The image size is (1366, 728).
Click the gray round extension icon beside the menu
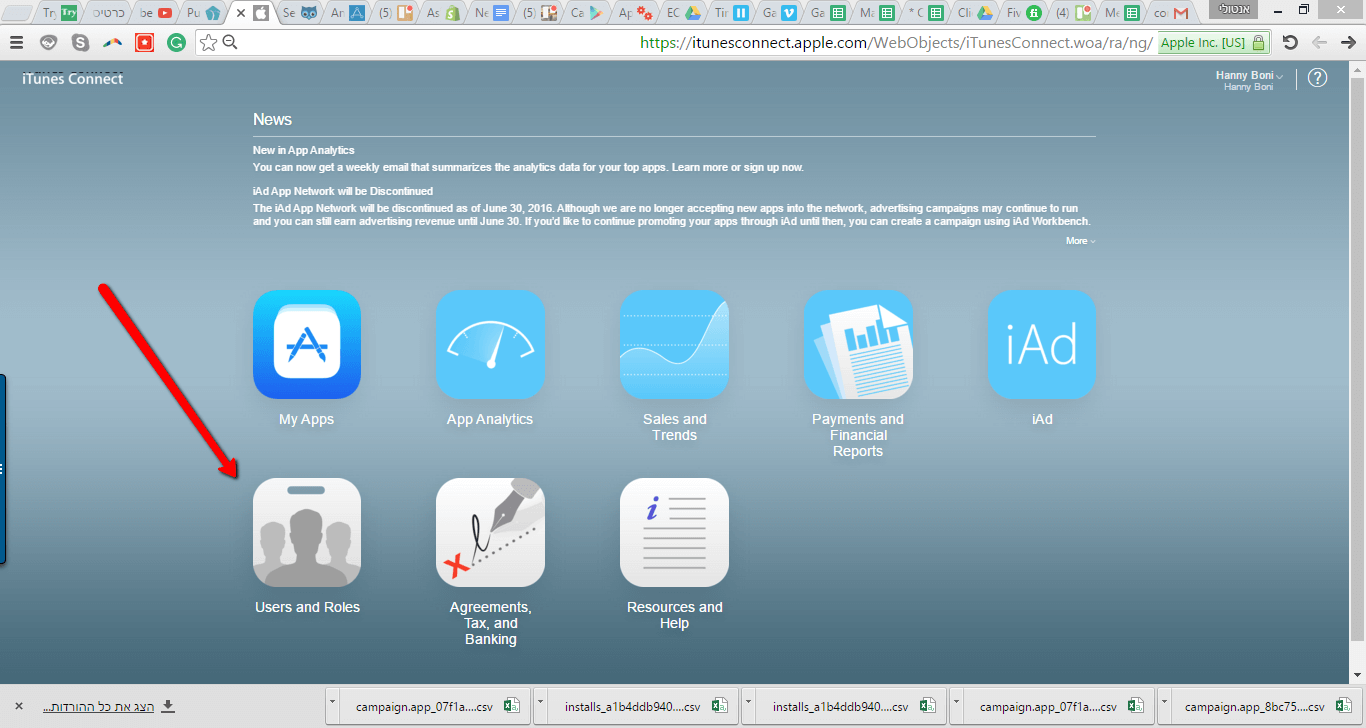[48, 43]
